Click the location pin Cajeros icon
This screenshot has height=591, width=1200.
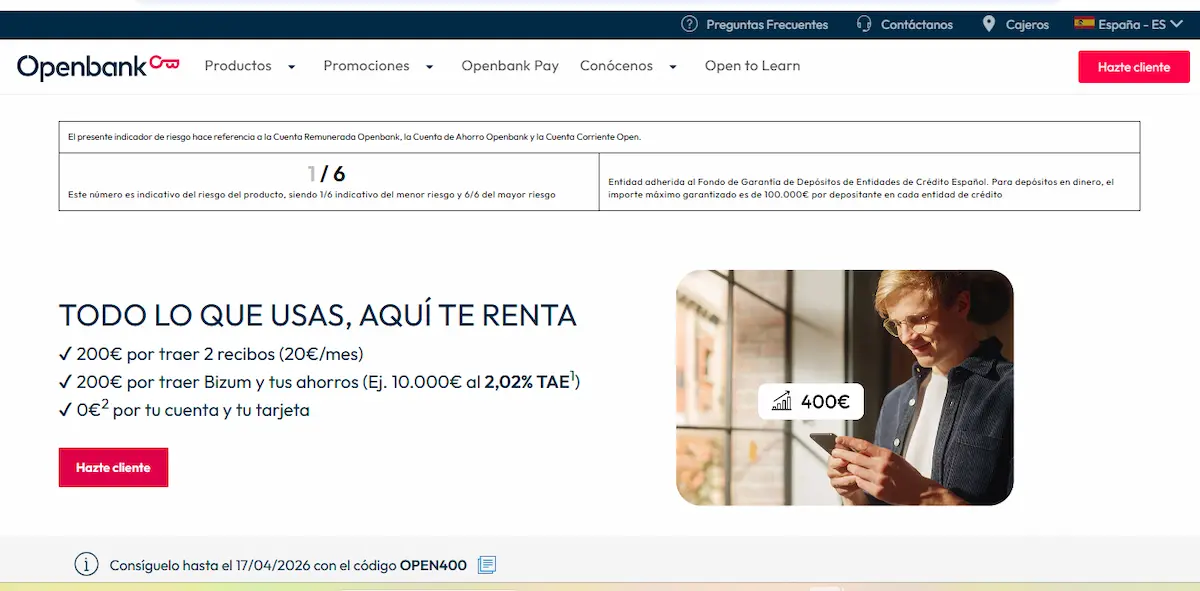pos(989,24)
